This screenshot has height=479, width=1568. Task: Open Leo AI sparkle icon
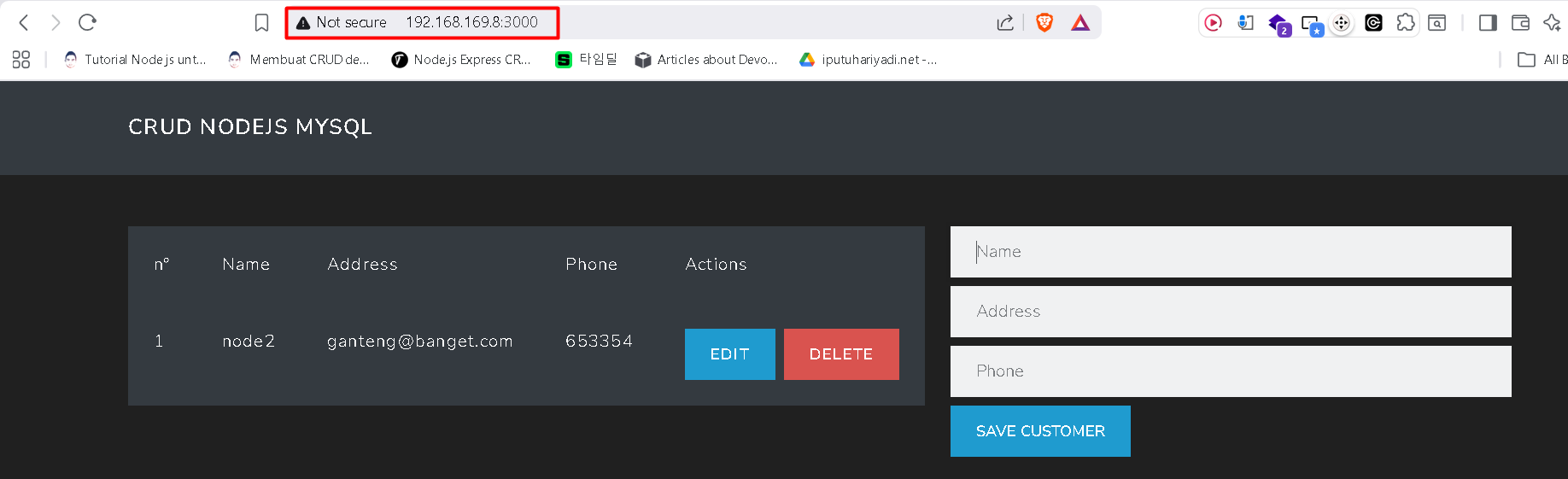1552,23
